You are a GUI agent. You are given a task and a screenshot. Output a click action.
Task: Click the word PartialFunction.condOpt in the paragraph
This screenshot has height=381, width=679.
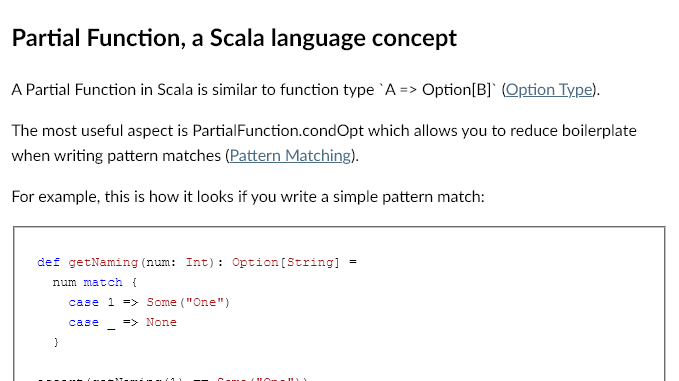278,131
